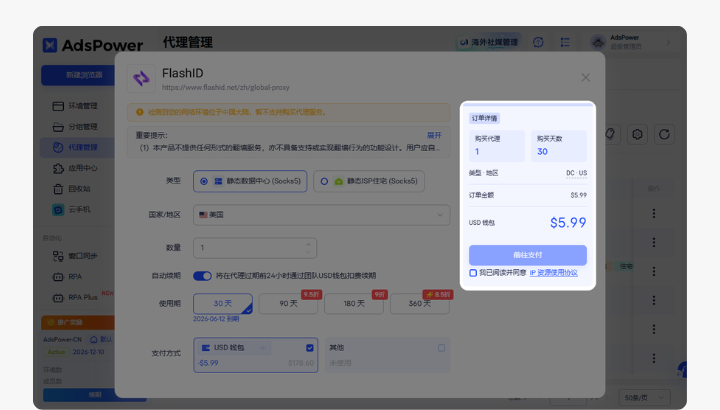This screenshot has height=410, width=720.
Task: Click the 订单详情 tag
Action: [484, 118]
